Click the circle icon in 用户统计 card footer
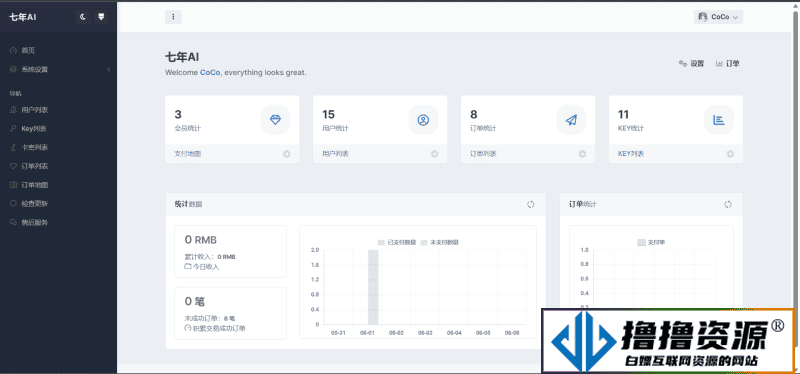 (434, 154)
